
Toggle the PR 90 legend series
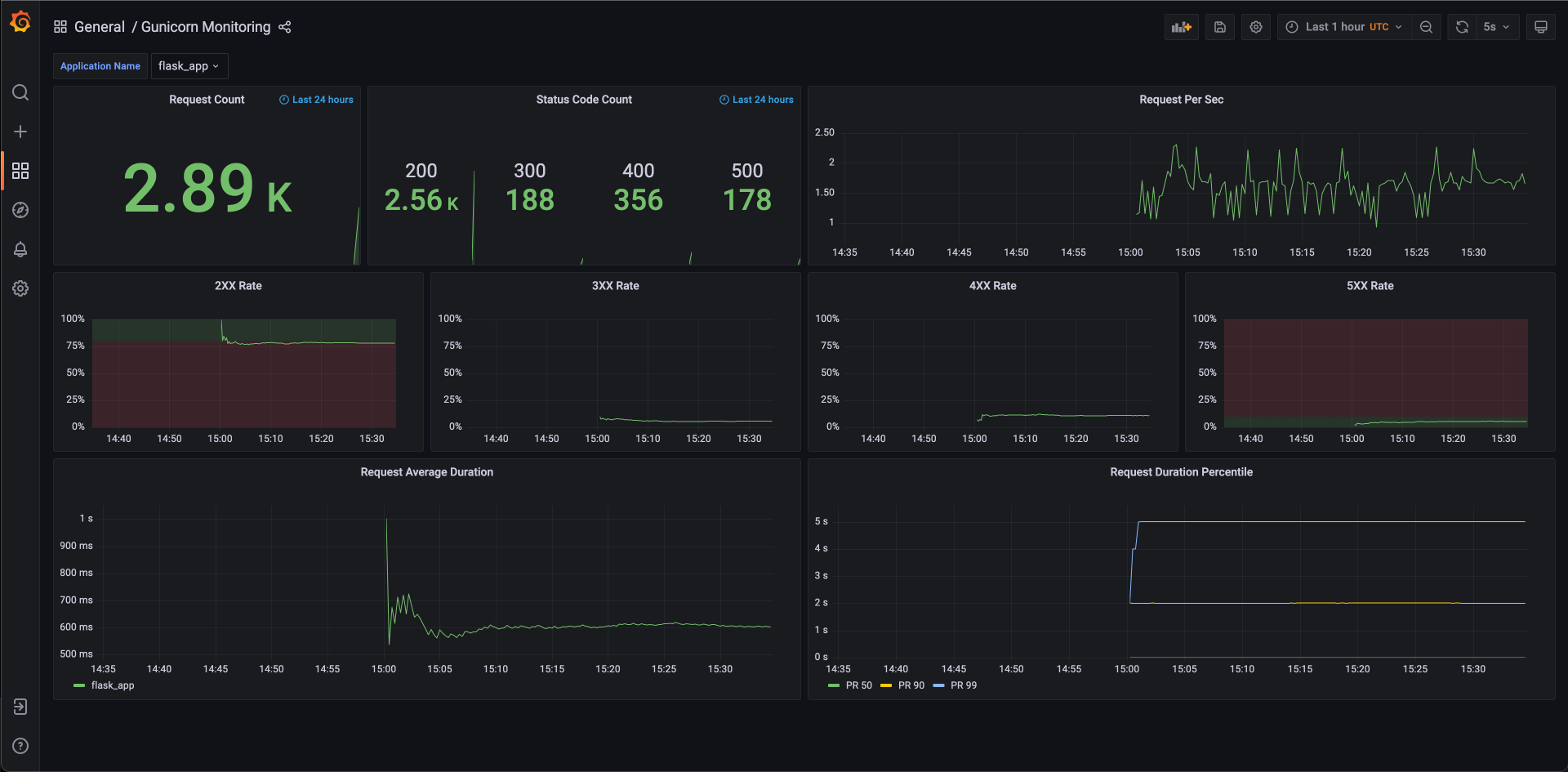902,685
